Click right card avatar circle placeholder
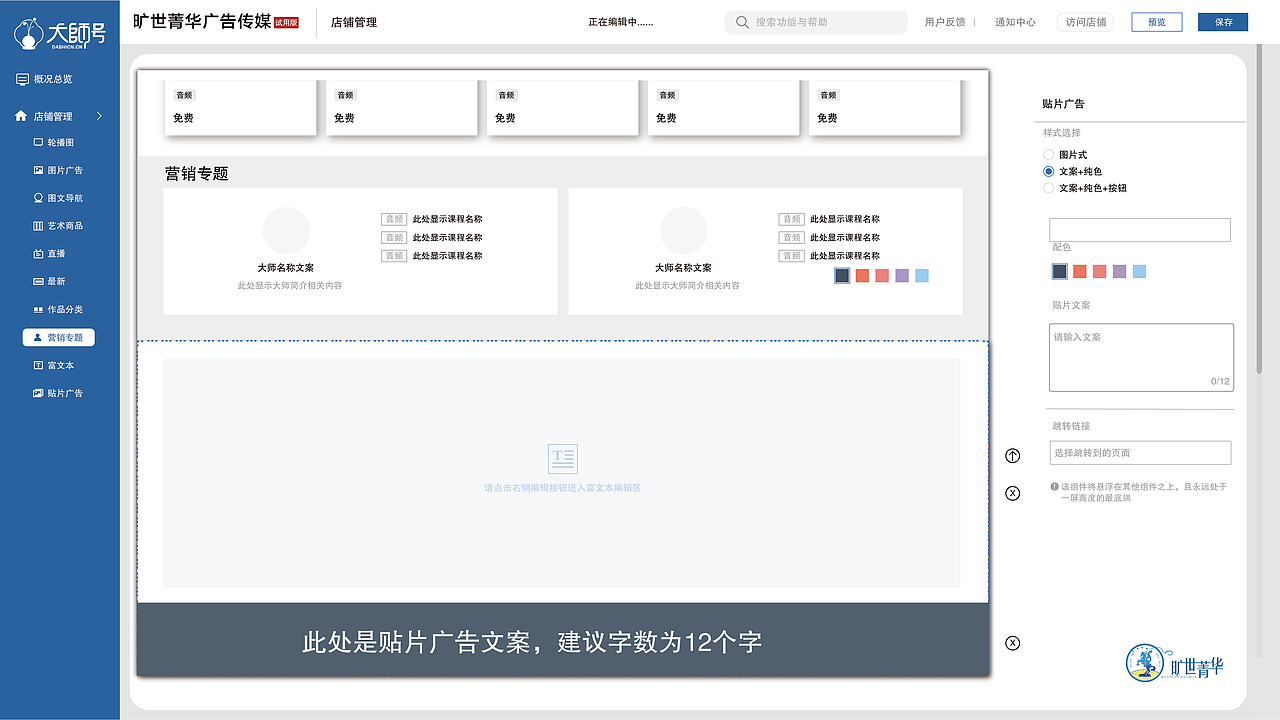Screen dimensions: 1280x720 click(x=684, y=231)
